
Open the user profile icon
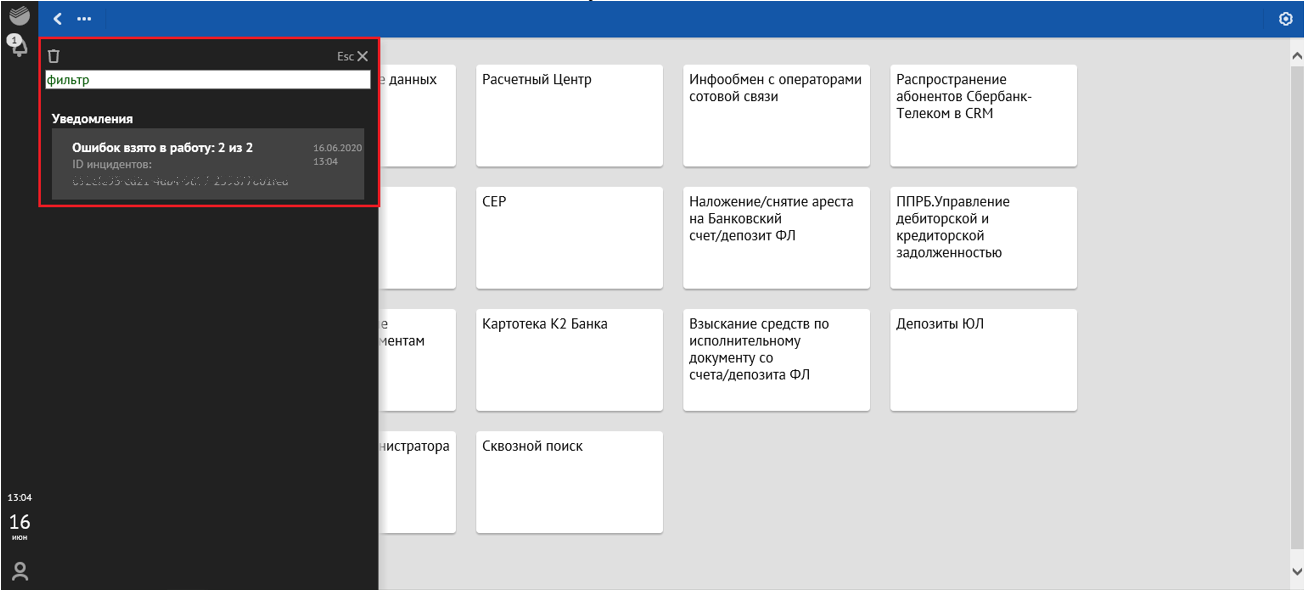coord(19,570)
